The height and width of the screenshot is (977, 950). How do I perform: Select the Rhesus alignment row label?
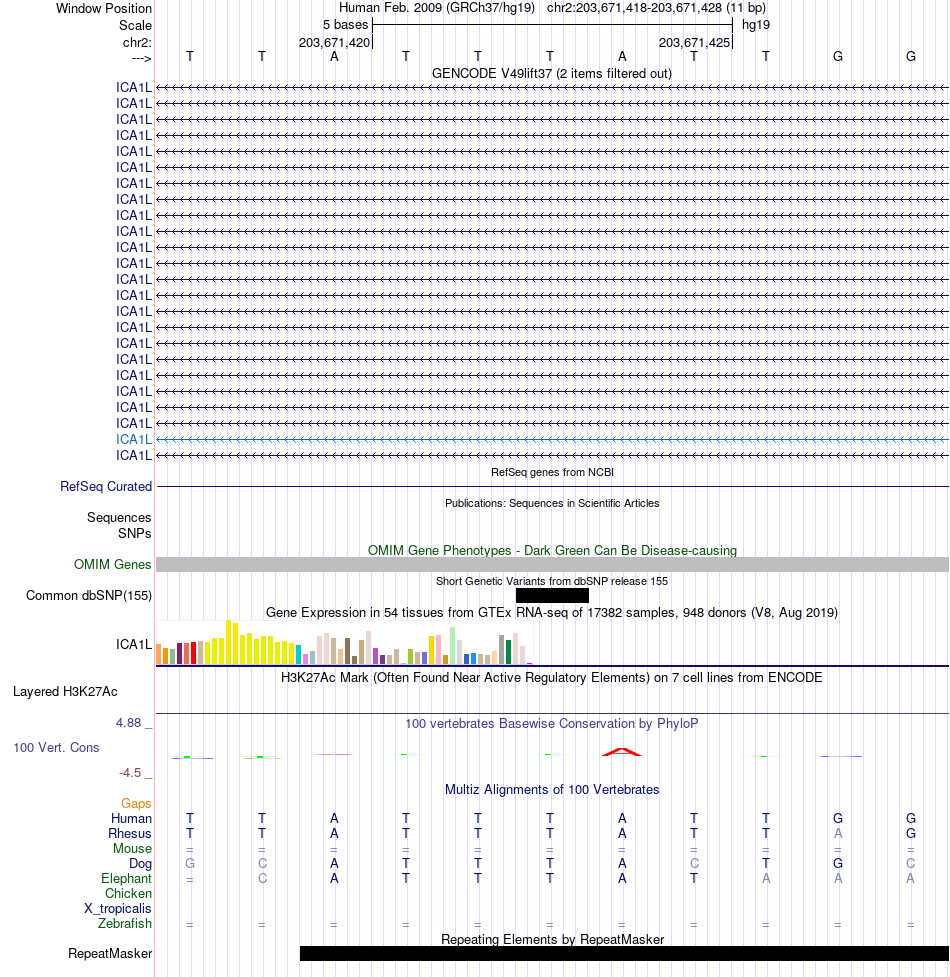(130, 834)
